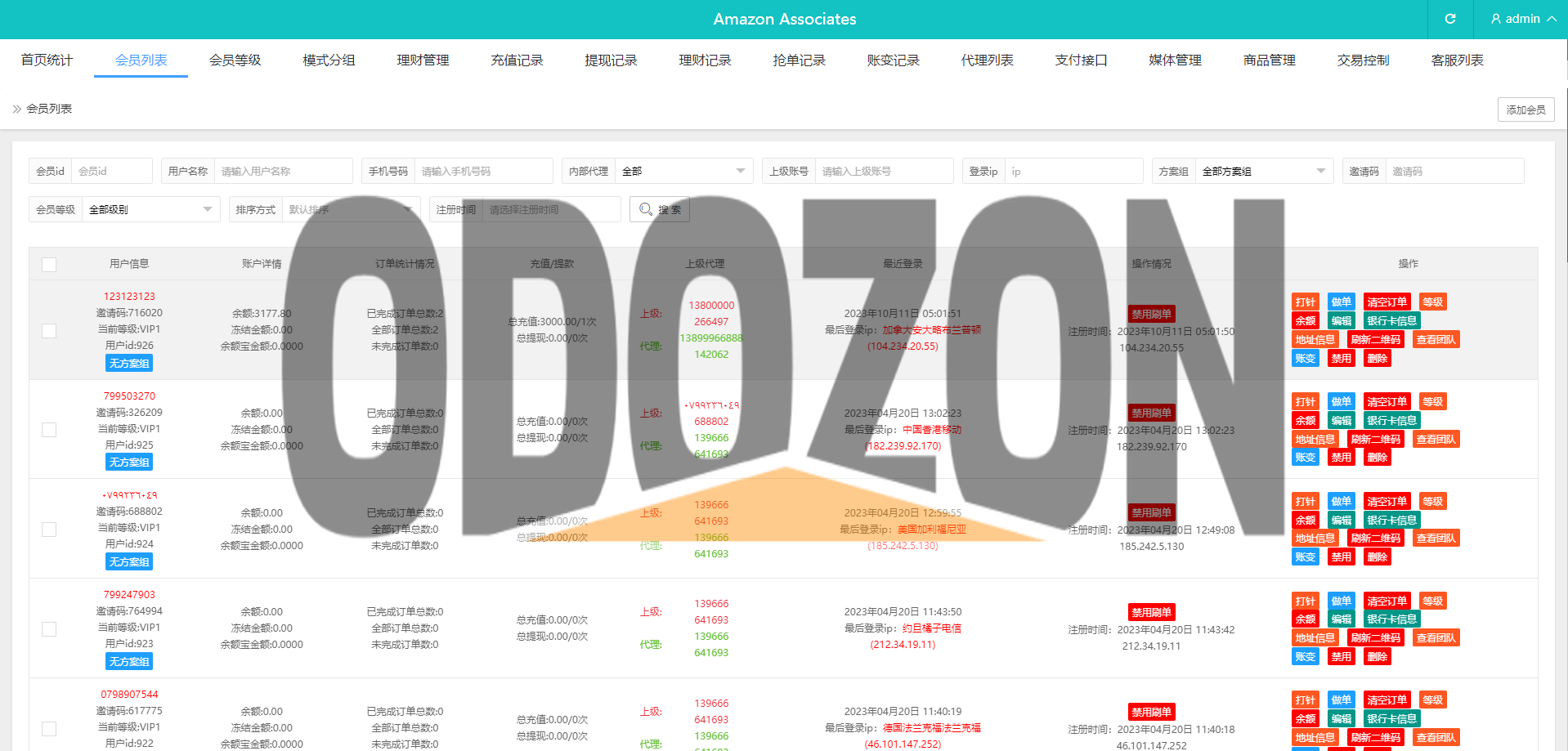Click the 用户名称 input field
Viewport: 1568px width, 751px height.
click(x=284, y=171)
